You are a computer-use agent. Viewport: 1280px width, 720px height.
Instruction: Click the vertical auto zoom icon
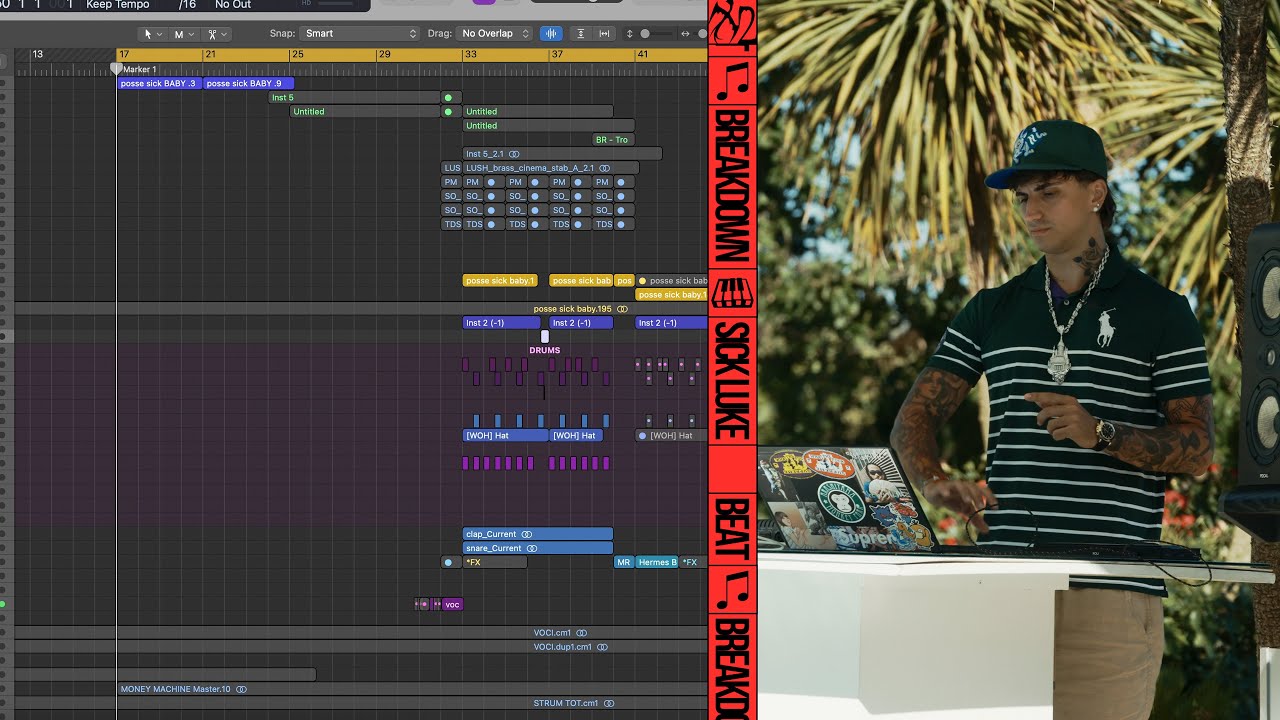tap(581, 34)
